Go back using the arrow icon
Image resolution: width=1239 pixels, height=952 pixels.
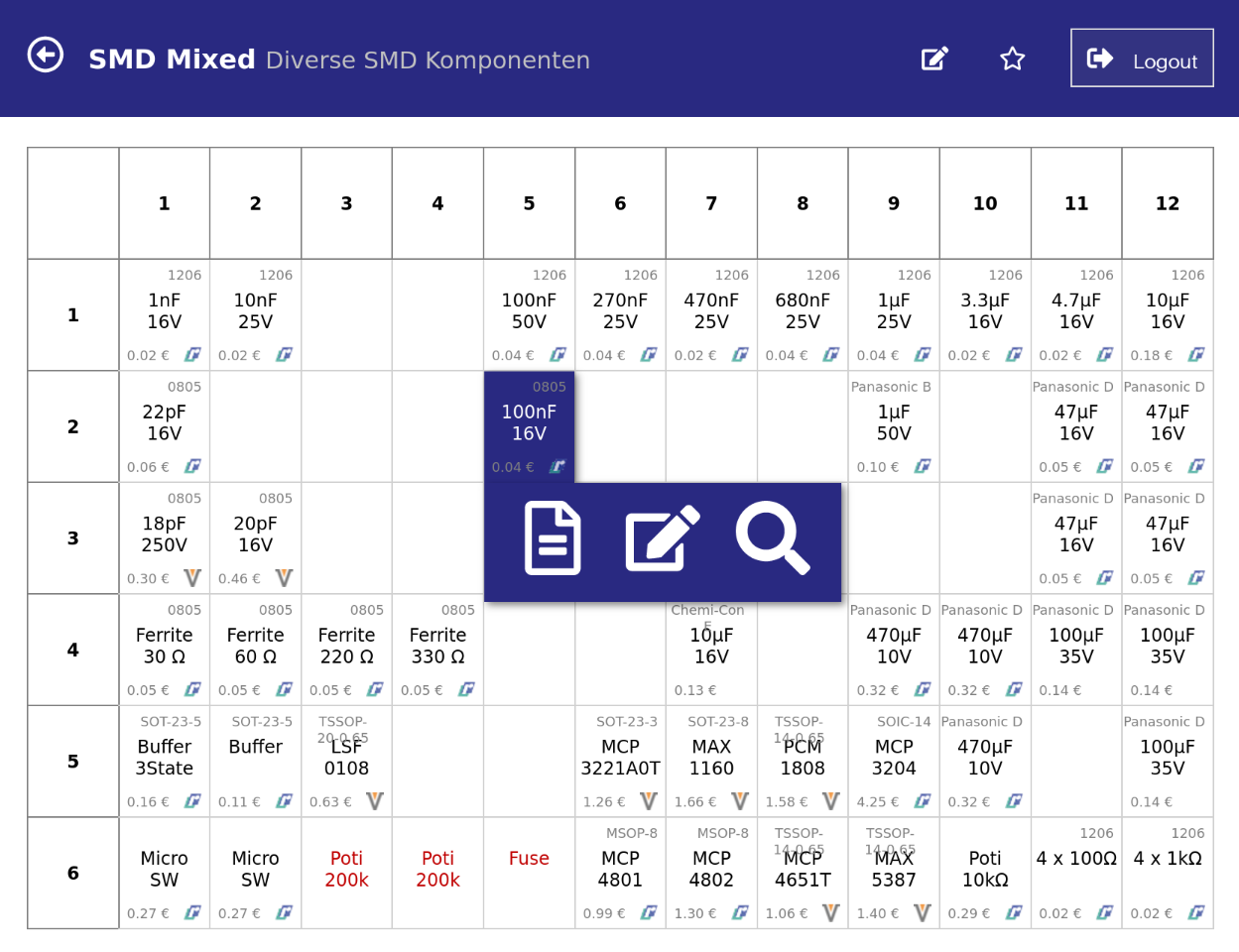(46, 55)
